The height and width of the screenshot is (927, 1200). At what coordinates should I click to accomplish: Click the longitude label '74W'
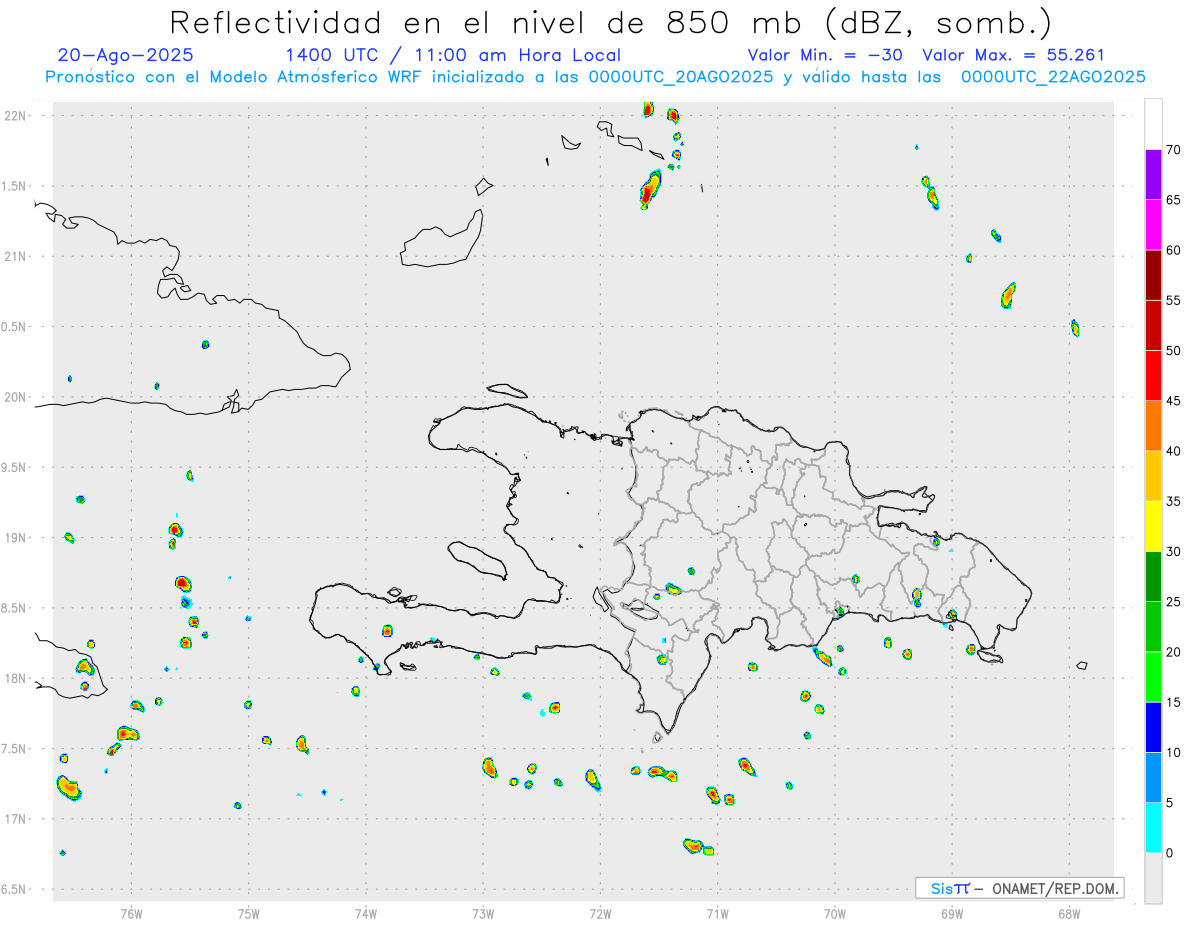(x=366, y=913)
